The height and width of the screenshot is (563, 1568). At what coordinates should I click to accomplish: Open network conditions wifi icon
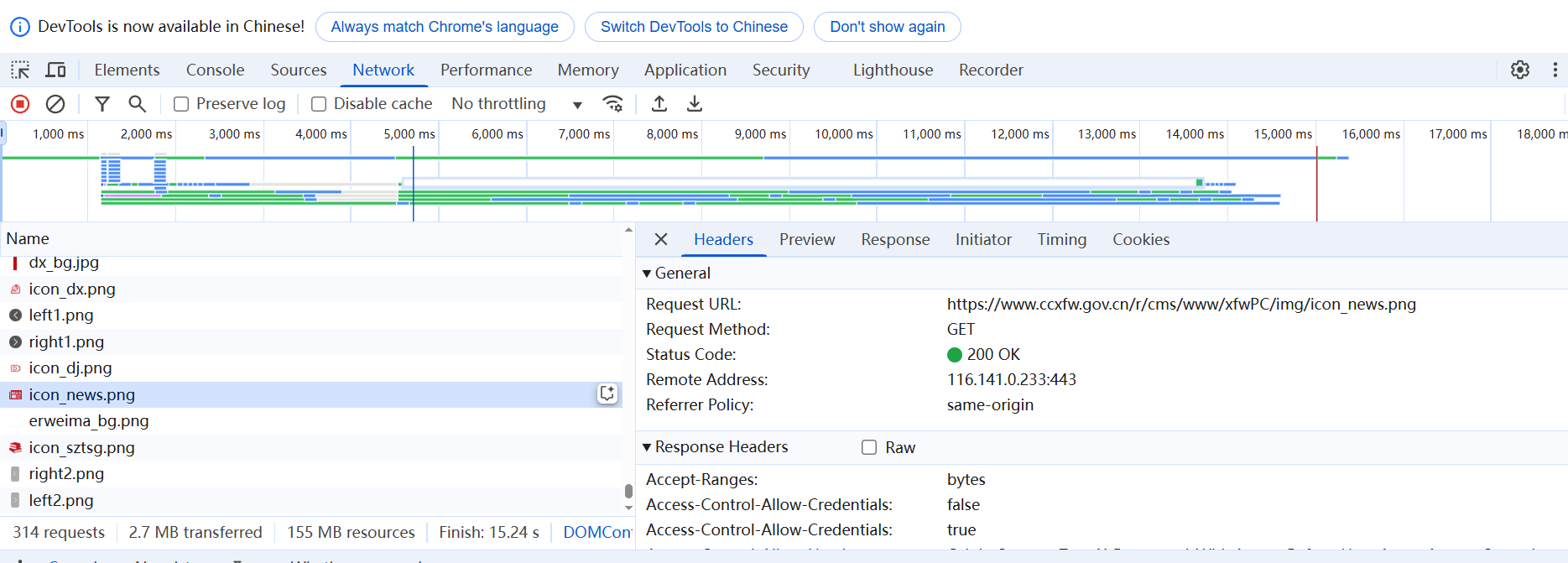613,104
